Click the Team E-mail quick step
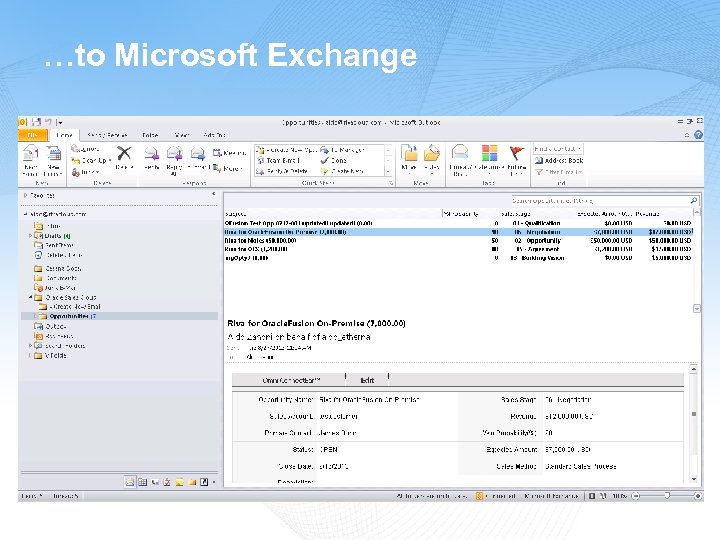The height and width of the screenshot is (540, 720). pos(278,160)
